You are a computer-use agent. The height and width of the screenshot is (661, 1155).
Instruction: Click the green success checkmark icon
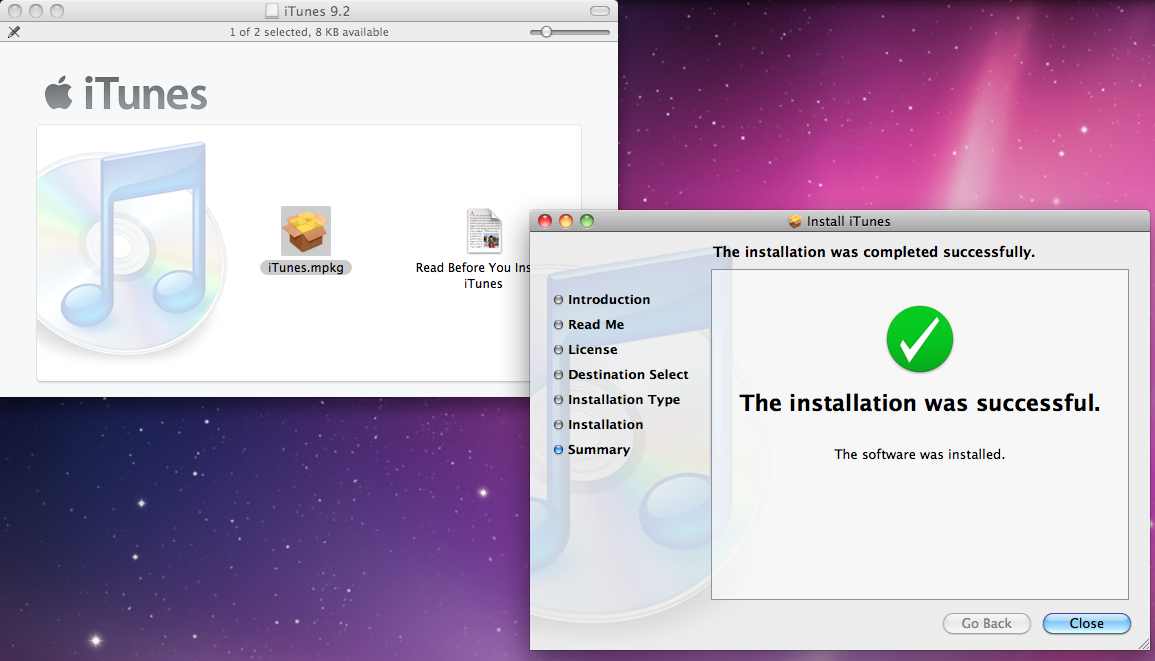click(x=919, y=339)
